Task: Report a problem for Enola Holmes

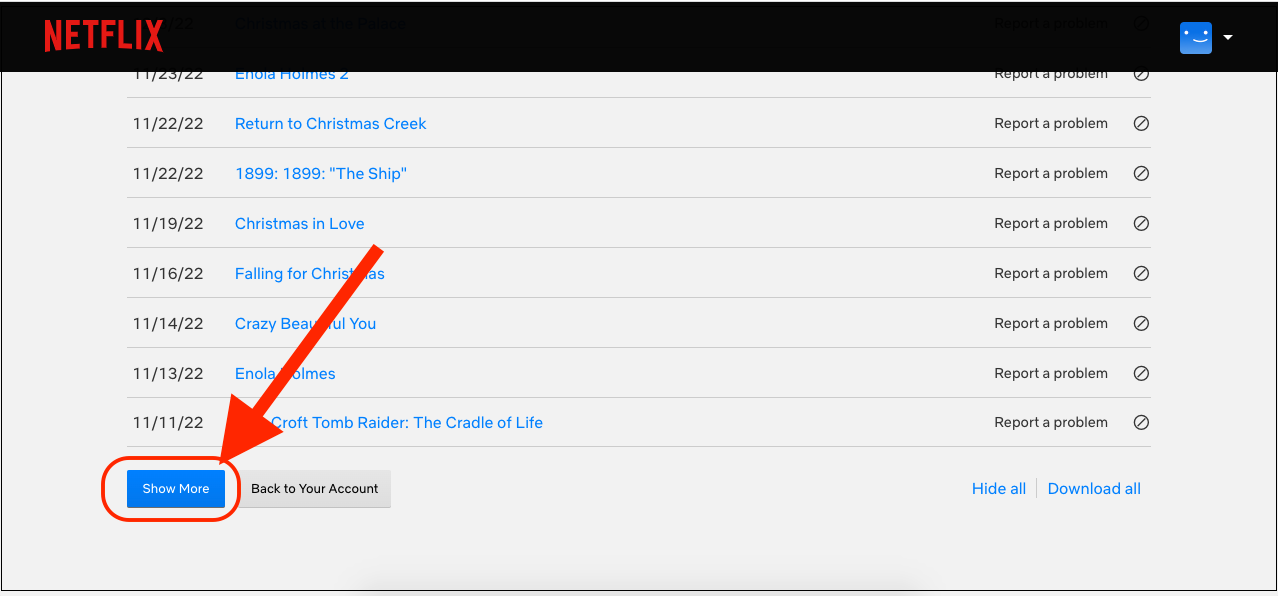Action: (x=1051, y=374)
